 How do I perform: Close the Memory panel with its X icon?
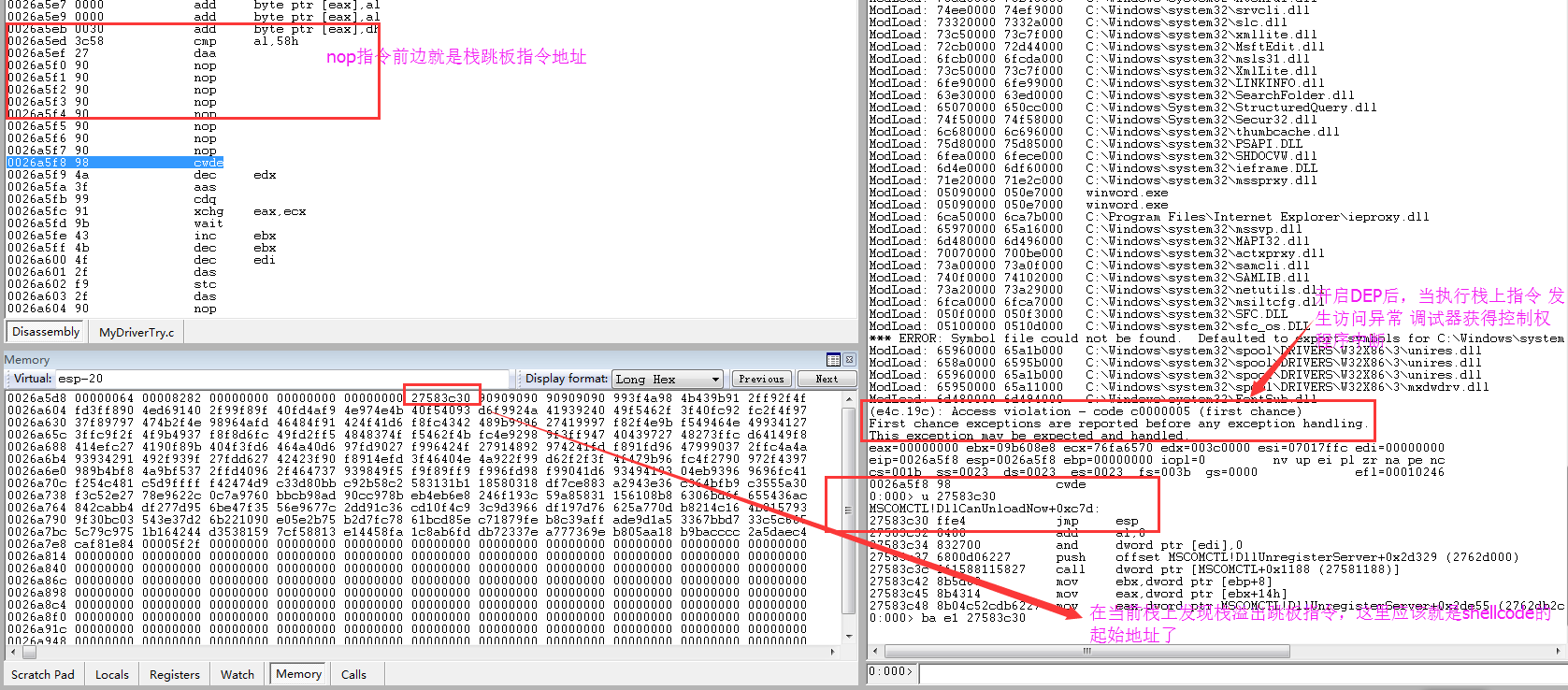coord(849,360)
